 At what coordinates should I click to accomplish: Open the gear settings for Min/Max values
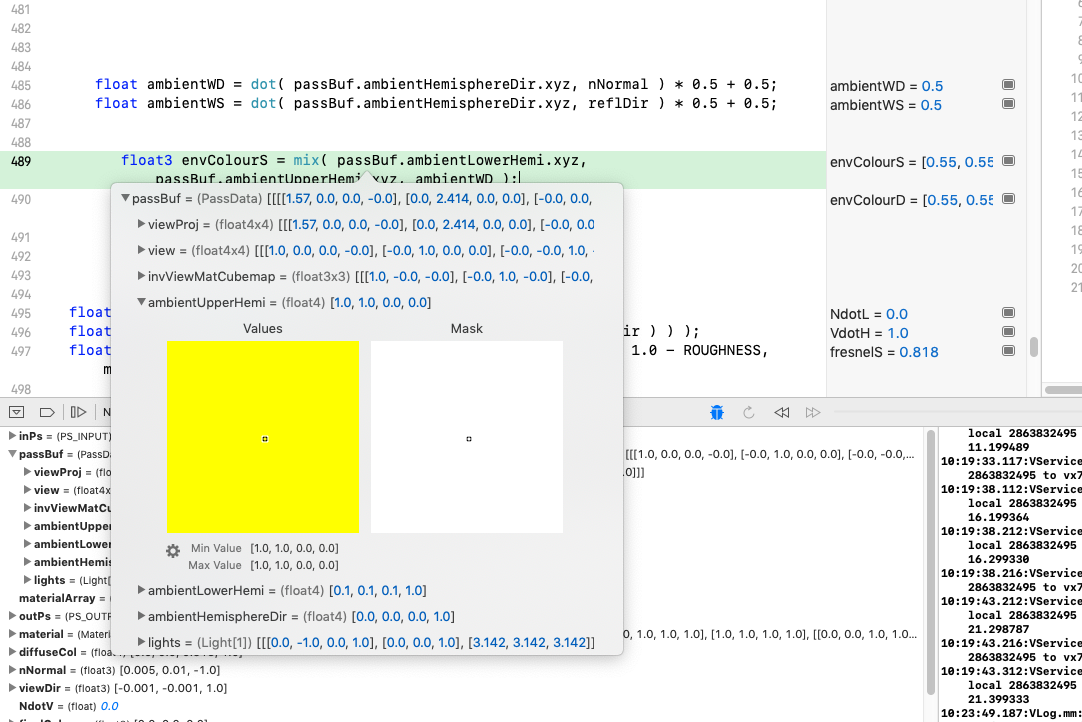[173, 550]
